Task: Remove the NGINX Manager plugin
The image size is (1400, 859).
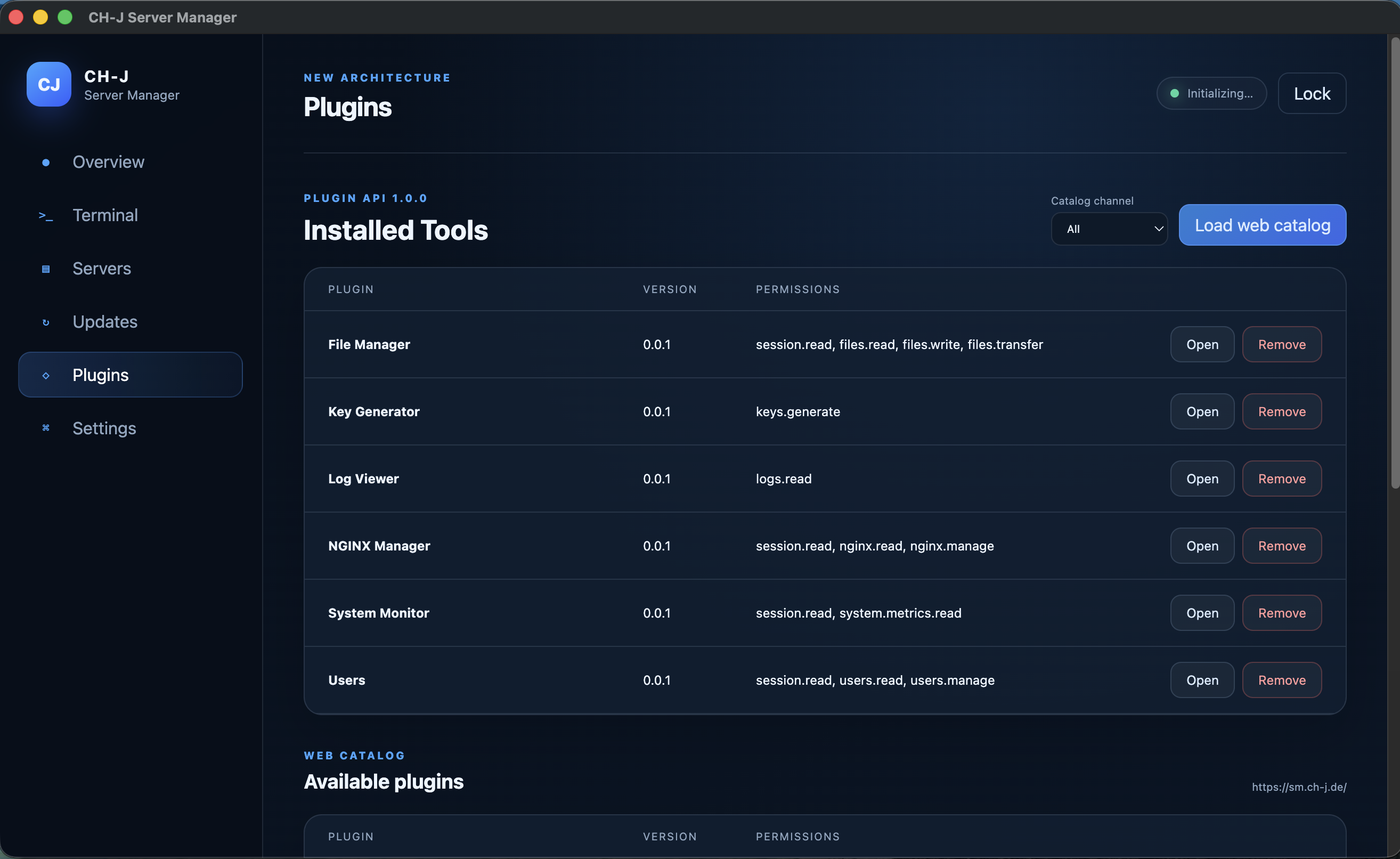Action: 1282,546
